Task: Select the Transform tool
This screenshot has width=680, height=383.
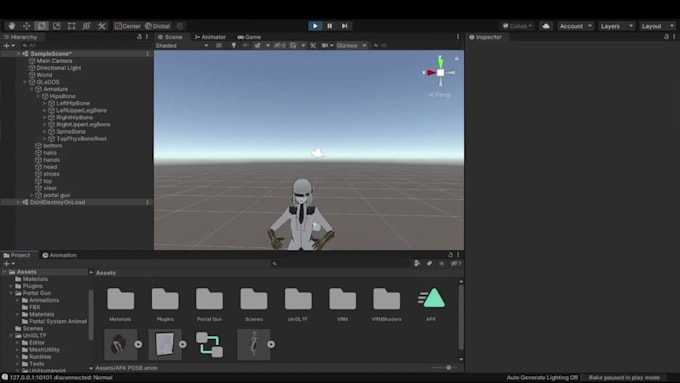Action: (86, 26)
